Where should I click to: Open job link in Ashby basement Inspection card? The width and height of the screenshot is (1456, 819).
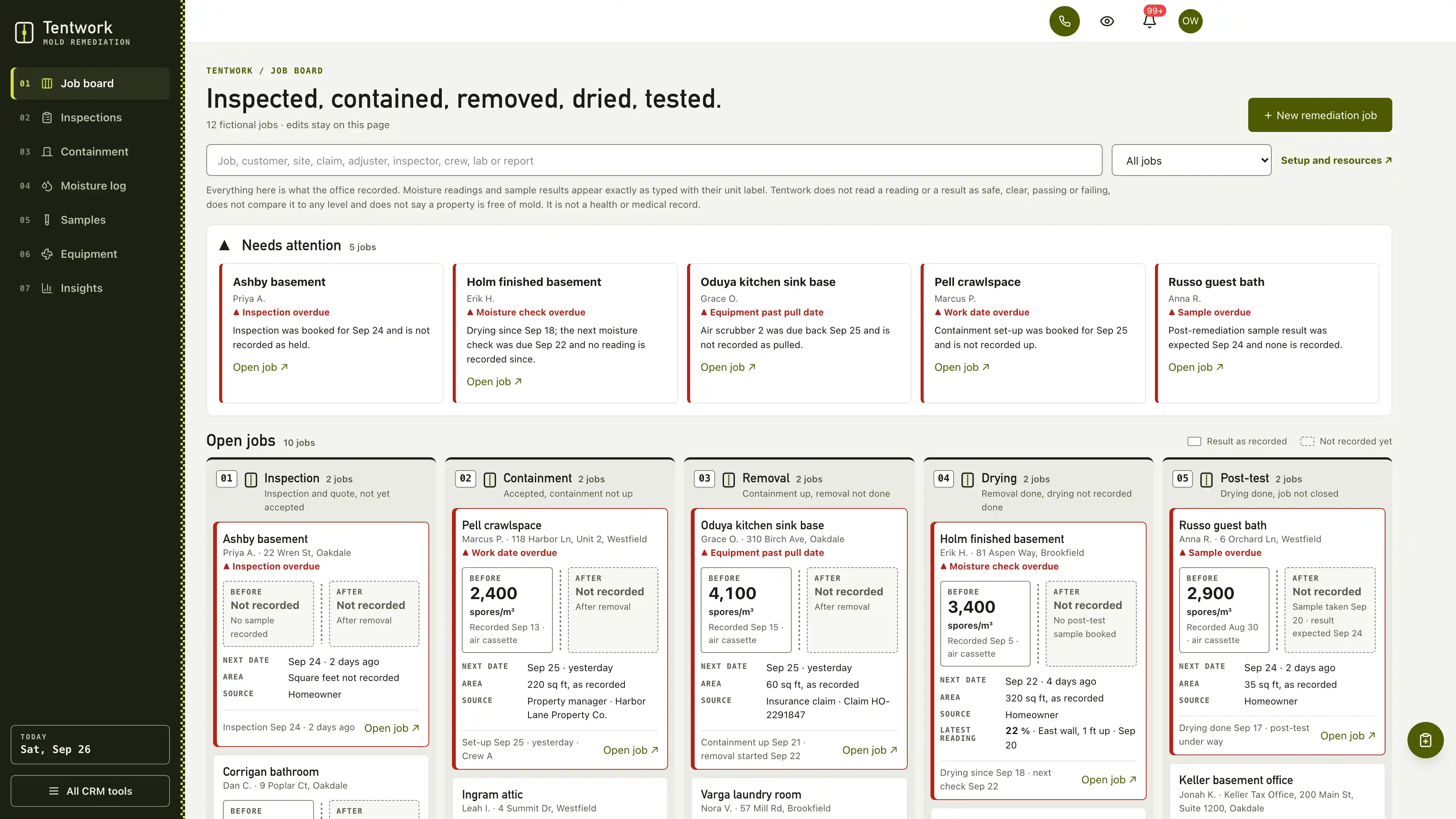pyautogui.click(x=392, y=728)
